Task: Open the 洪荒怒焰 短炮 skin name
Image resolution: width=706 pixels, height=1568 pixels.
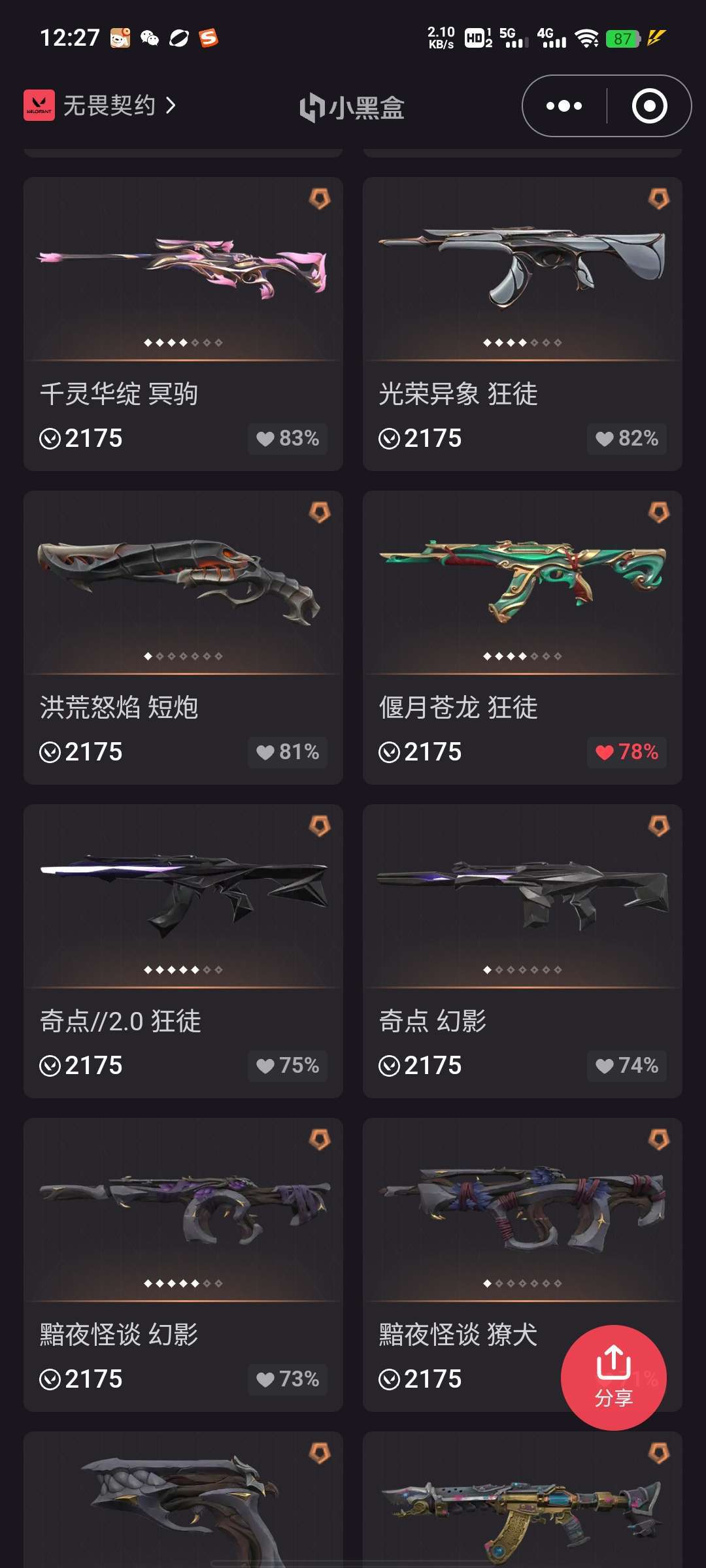Action: (119, 708)
